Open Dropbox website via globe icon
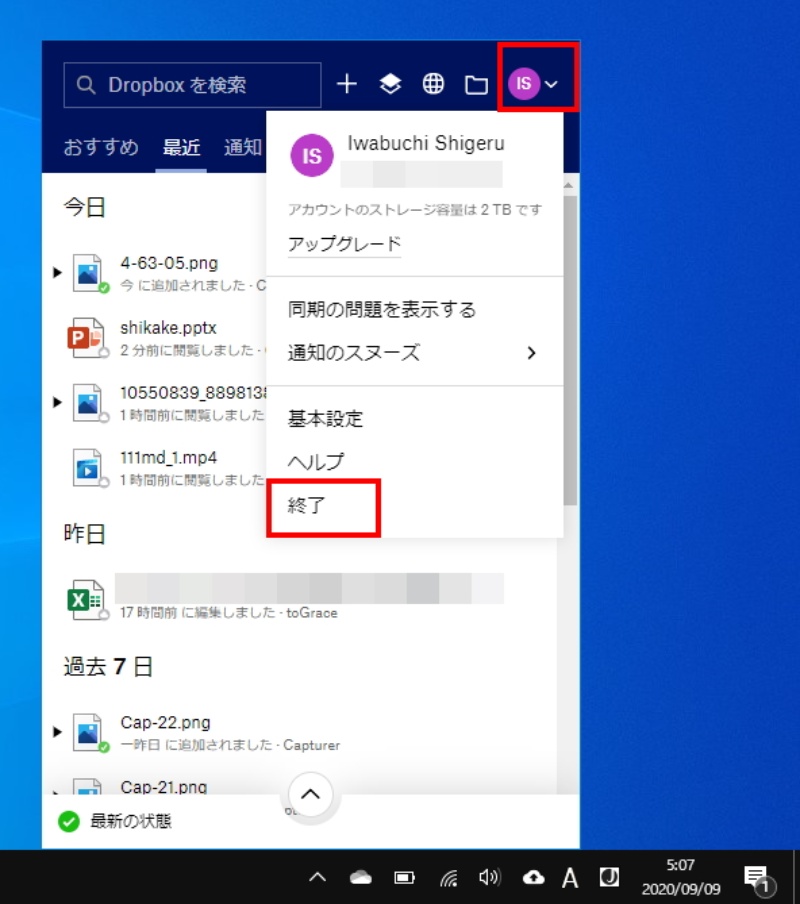The height and width of the screenshot is (904, 800). click(433, 85)
